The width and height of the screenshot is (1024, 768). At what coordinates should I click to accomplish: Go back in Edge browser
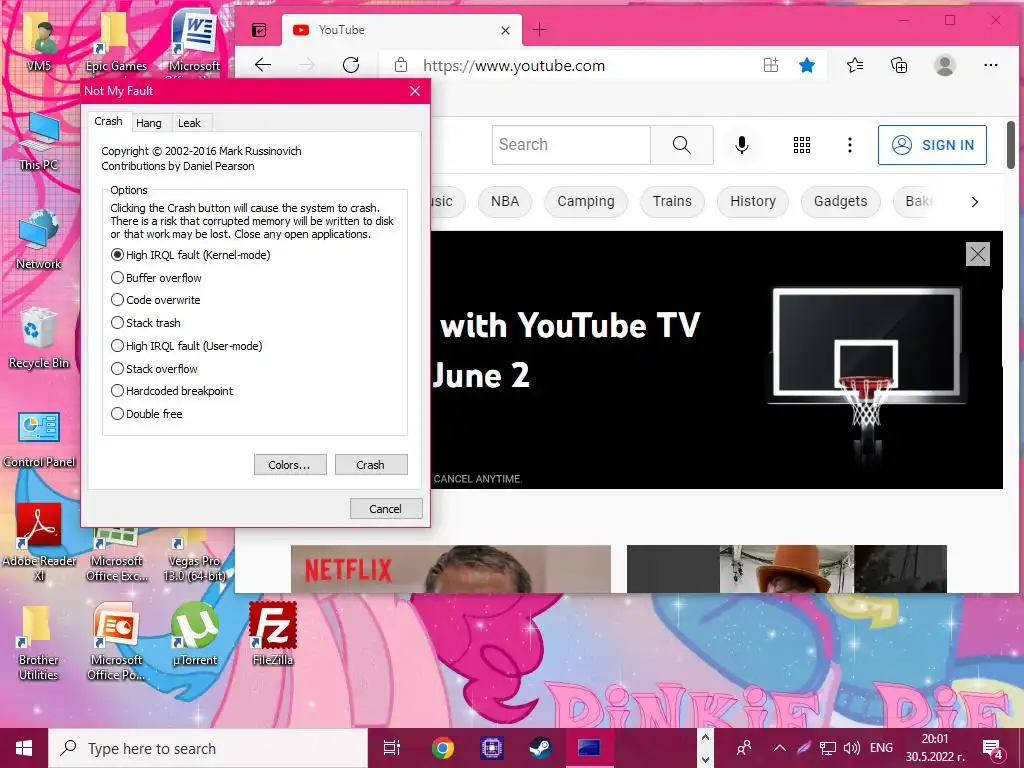(263, 65)
